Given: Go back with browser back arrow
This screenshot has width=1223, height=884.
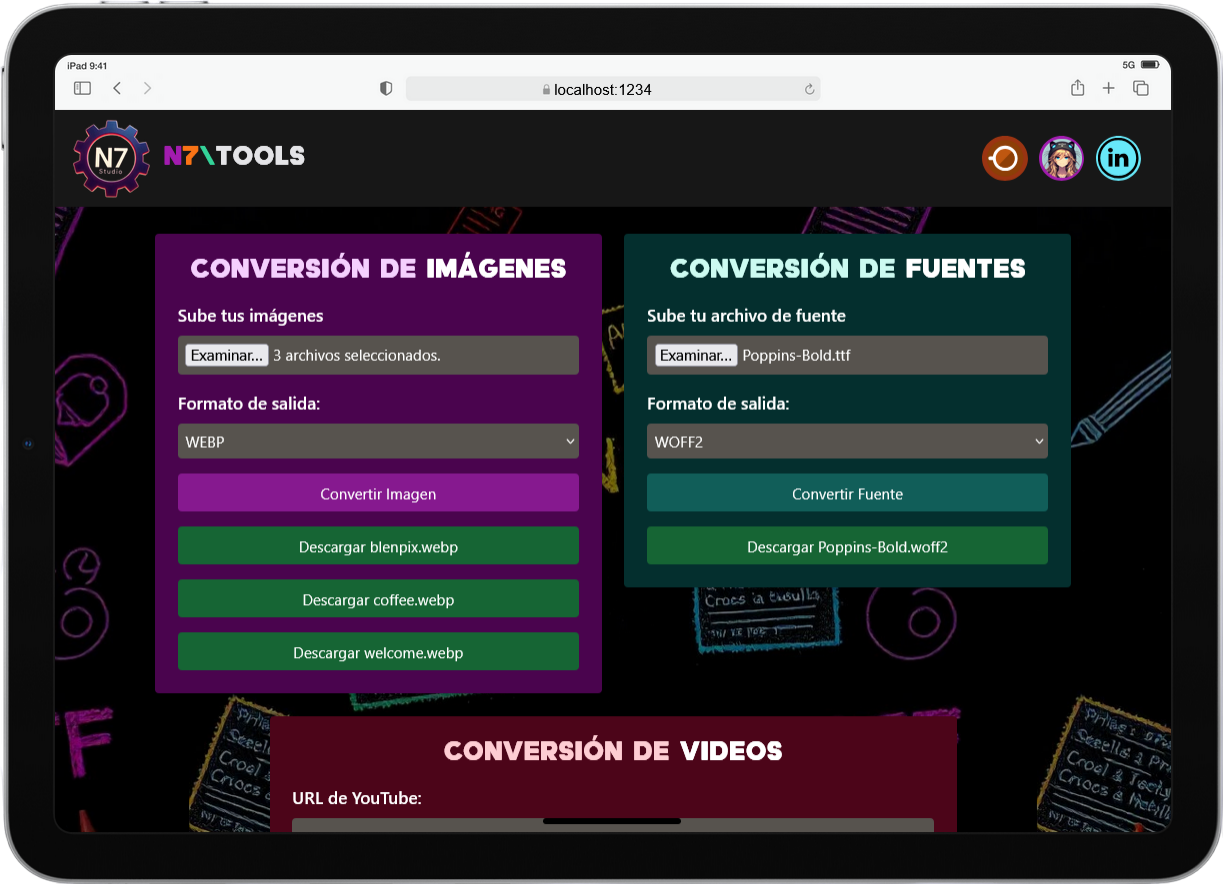Looking at the screenshot, I should [x=117, y=89].
